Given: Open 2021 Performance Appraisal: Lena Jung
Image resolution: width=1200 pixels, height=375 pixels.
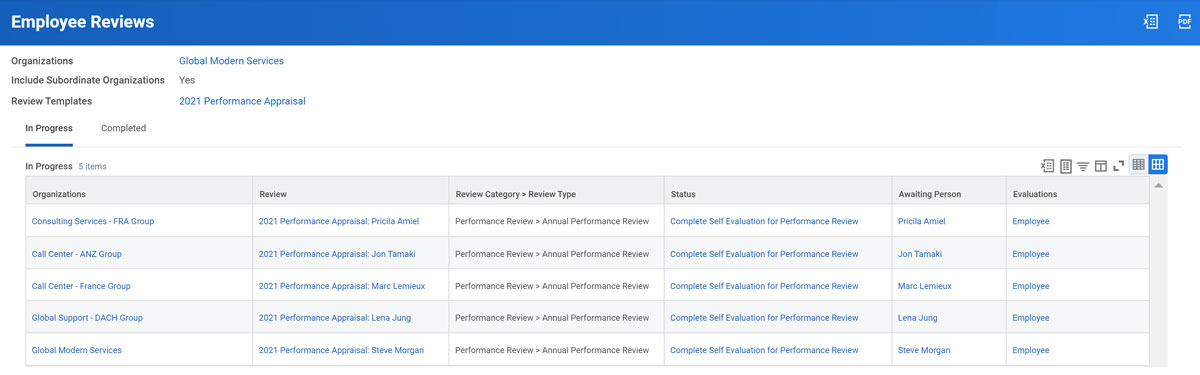Looking at the screenshot, I should 335,318.
